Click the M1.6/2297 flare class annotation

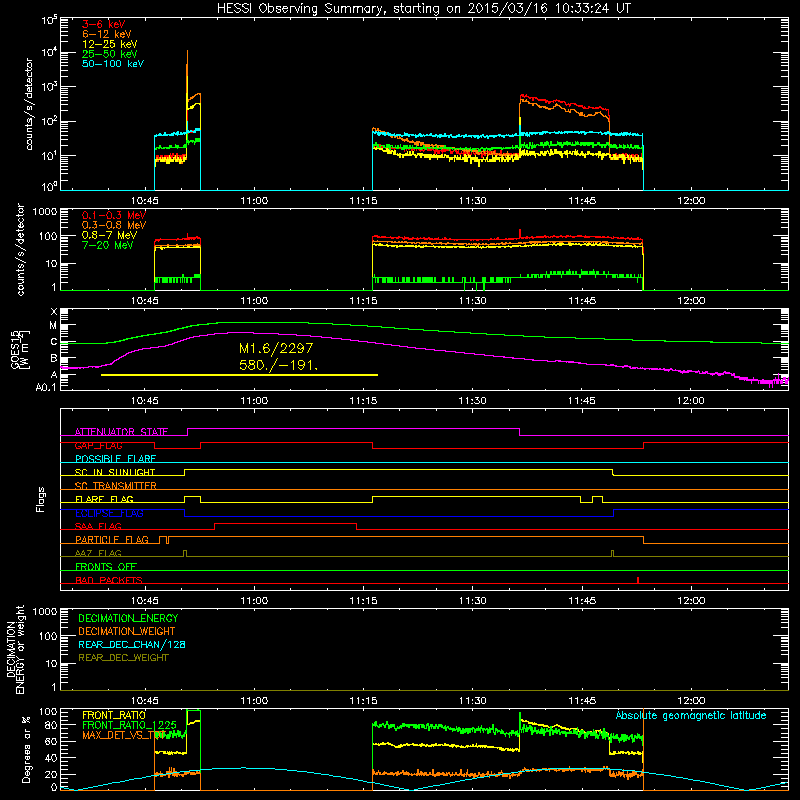pyautogui.click(x=276, y=348)
